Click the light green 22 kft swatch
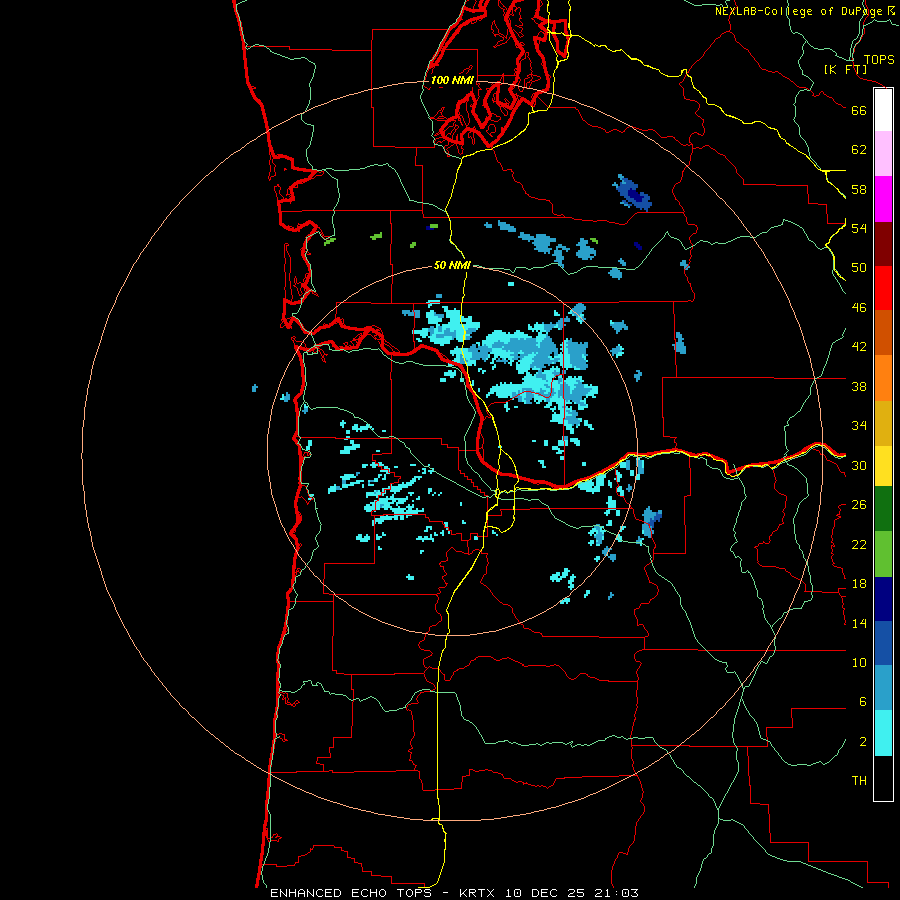Image resolution: width=900 pixels, height=900 pixels. click(883, 554)
